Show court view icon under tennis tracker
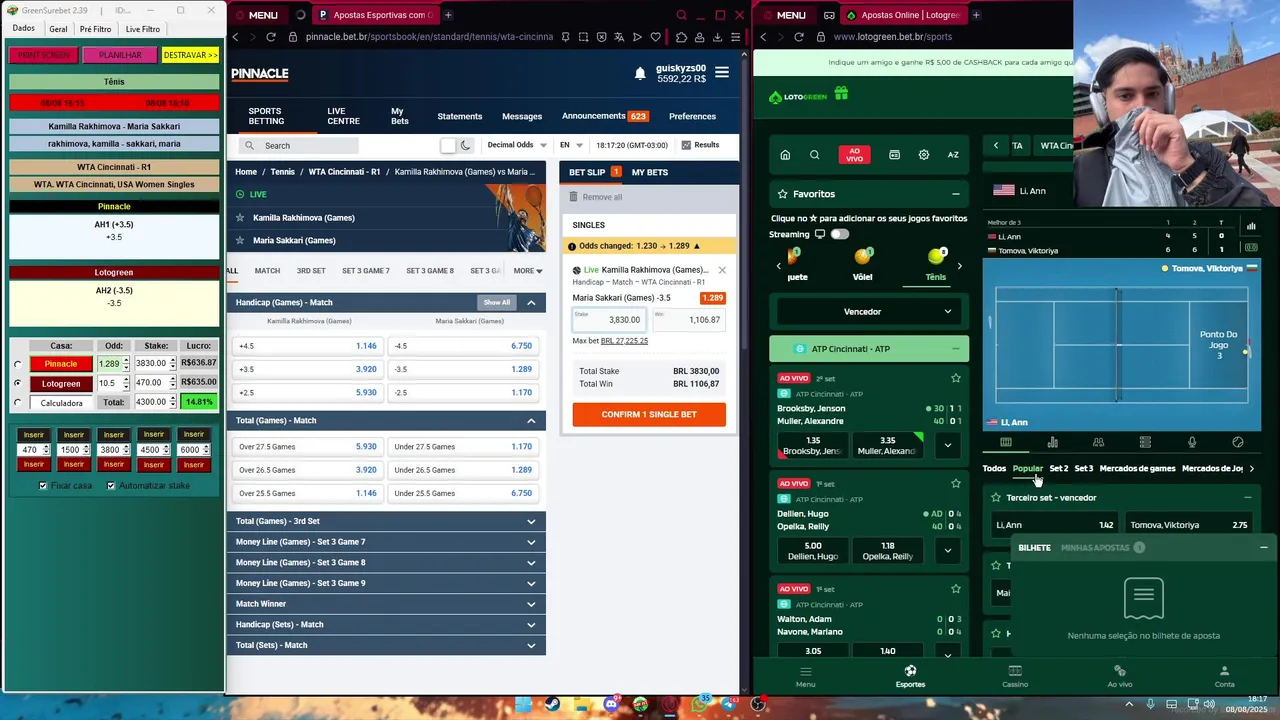Image resolution: width=1280 pixels, height=720 pixels. click(1006, 442)
